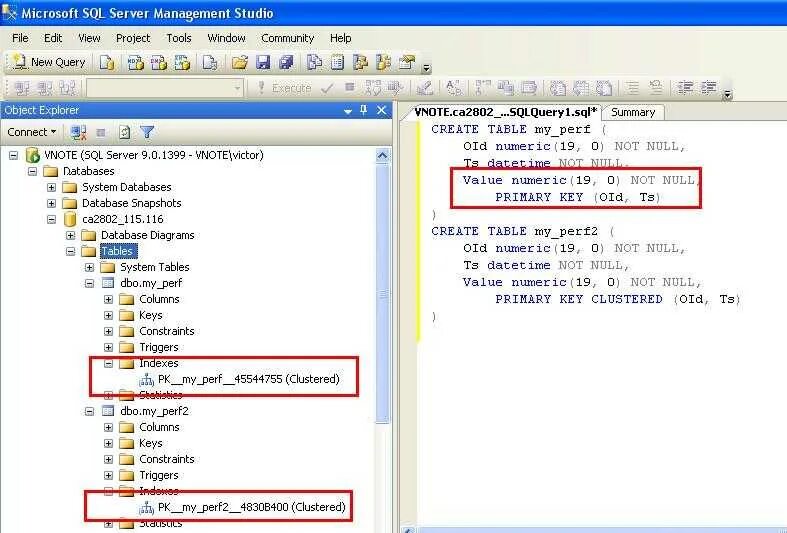Image resolution: width=787 pixels, height=533 pixels.
Task: Open an Analysis Services MDX Query
Action: [x=136, y=62]
